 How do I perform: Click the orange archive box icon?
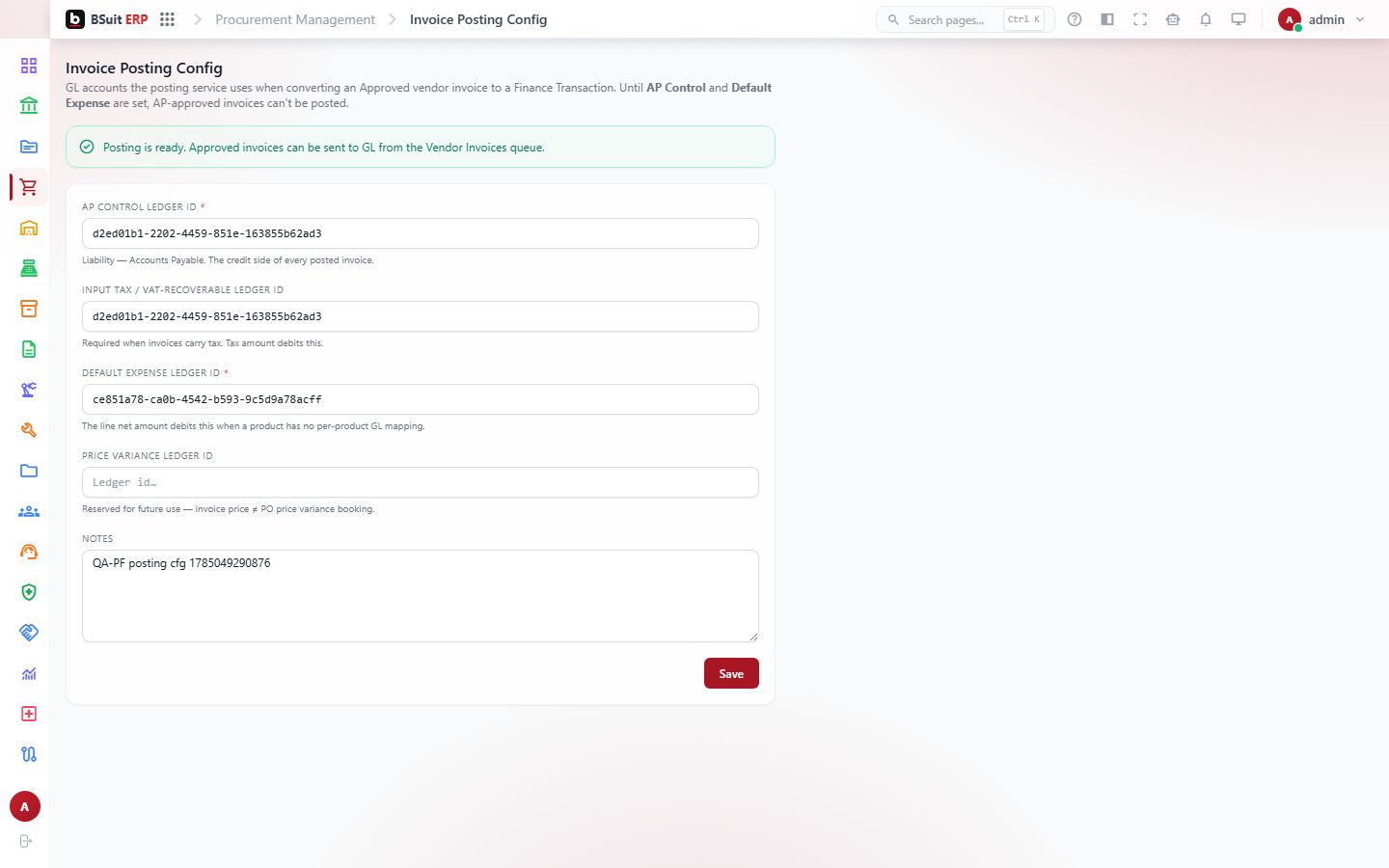(29, 309)
